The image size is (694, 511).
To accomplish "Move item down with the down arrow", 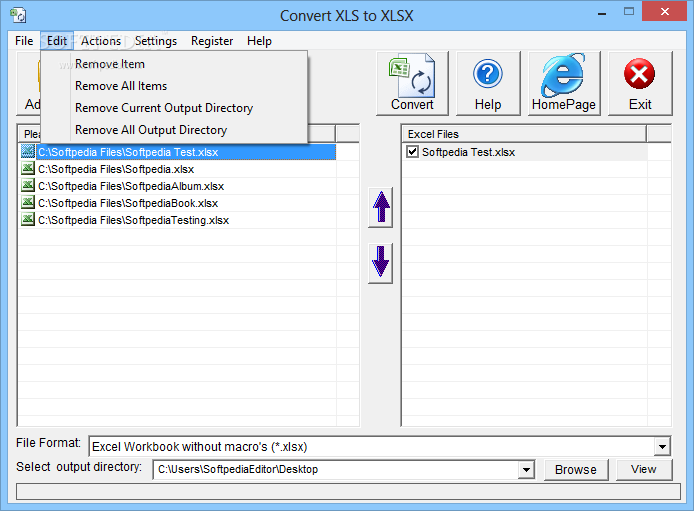I will point(381,263).
